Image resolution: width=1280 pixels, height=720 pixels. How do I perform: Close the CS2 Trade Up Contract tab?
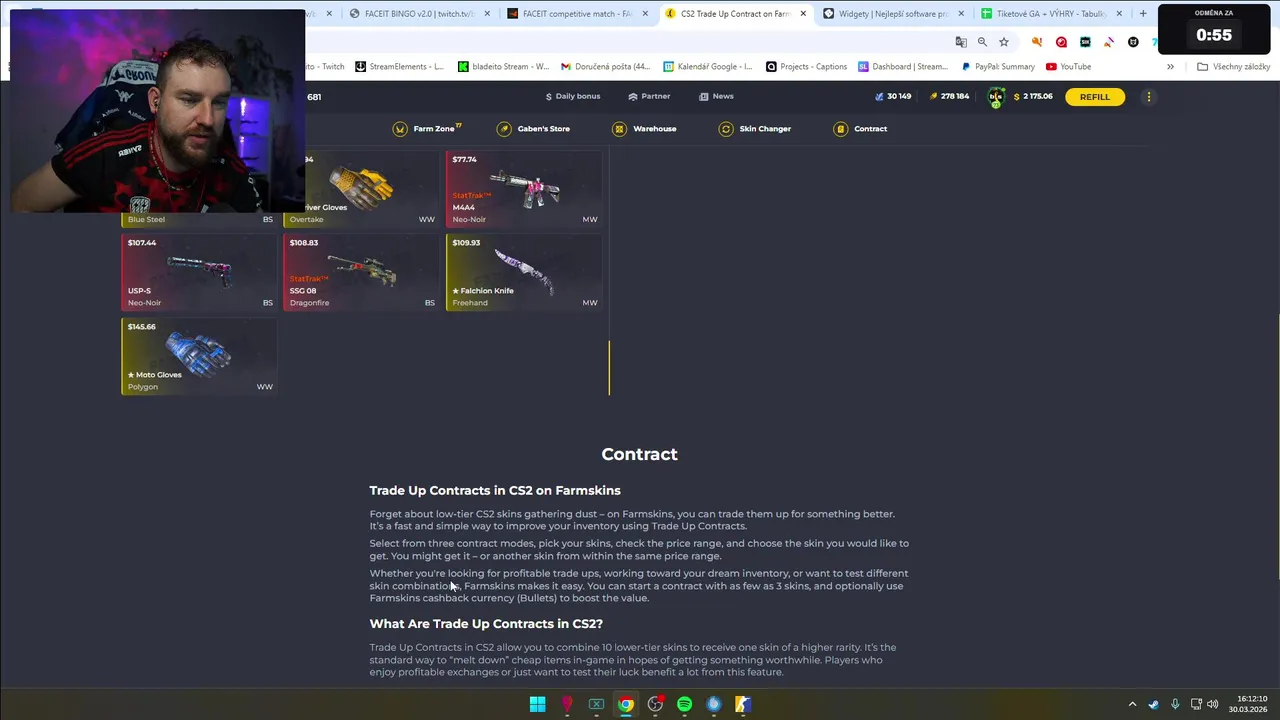click(x=803, y=14)
